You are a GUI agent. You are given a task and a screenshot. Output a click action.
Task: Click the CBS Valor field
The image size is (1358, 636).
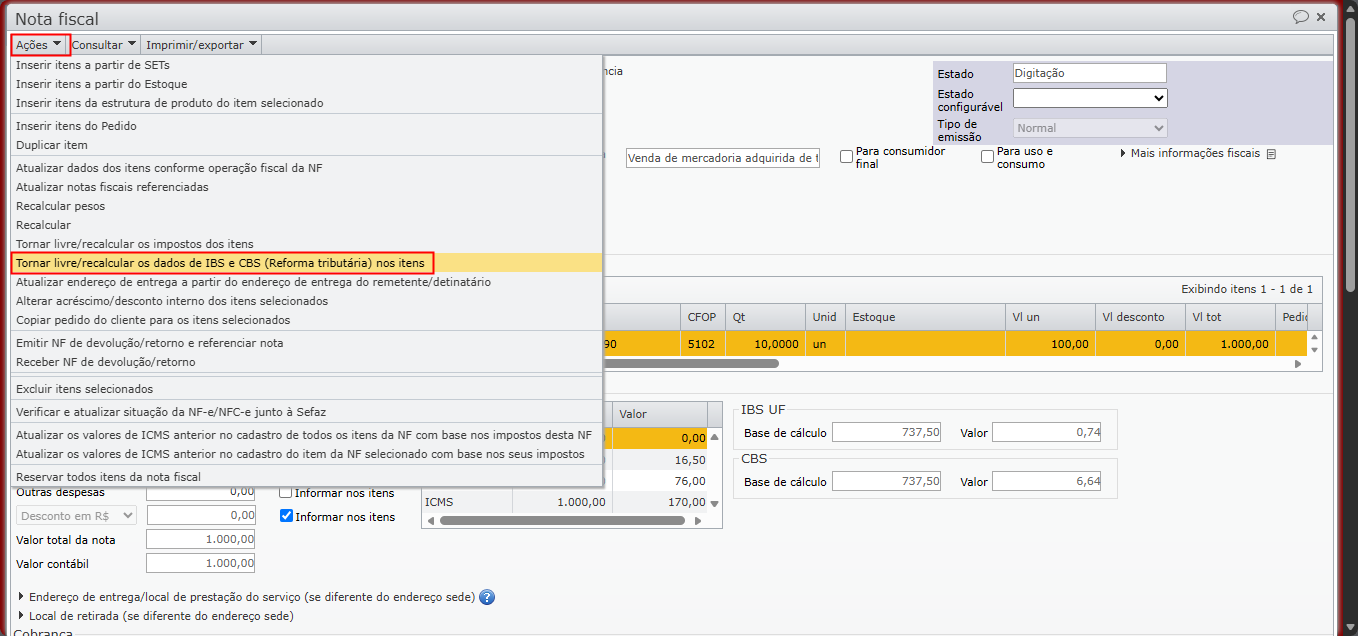1048,481
